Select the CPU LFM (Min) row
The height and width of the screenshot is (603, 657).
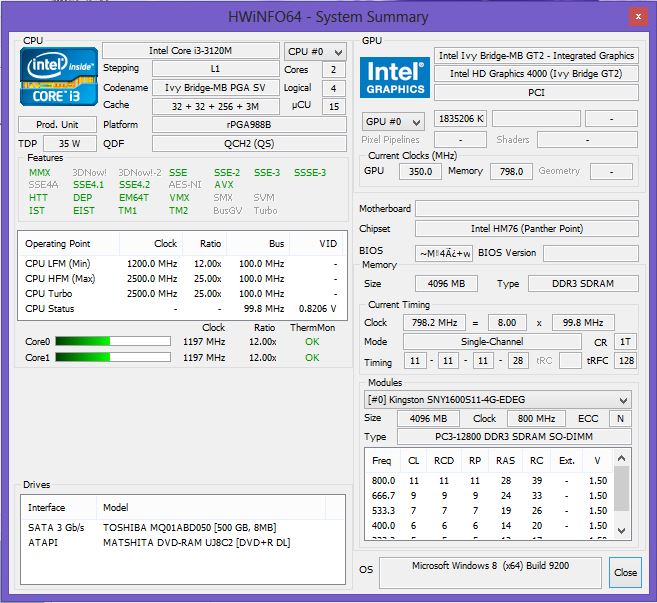[x=181, y=264]
